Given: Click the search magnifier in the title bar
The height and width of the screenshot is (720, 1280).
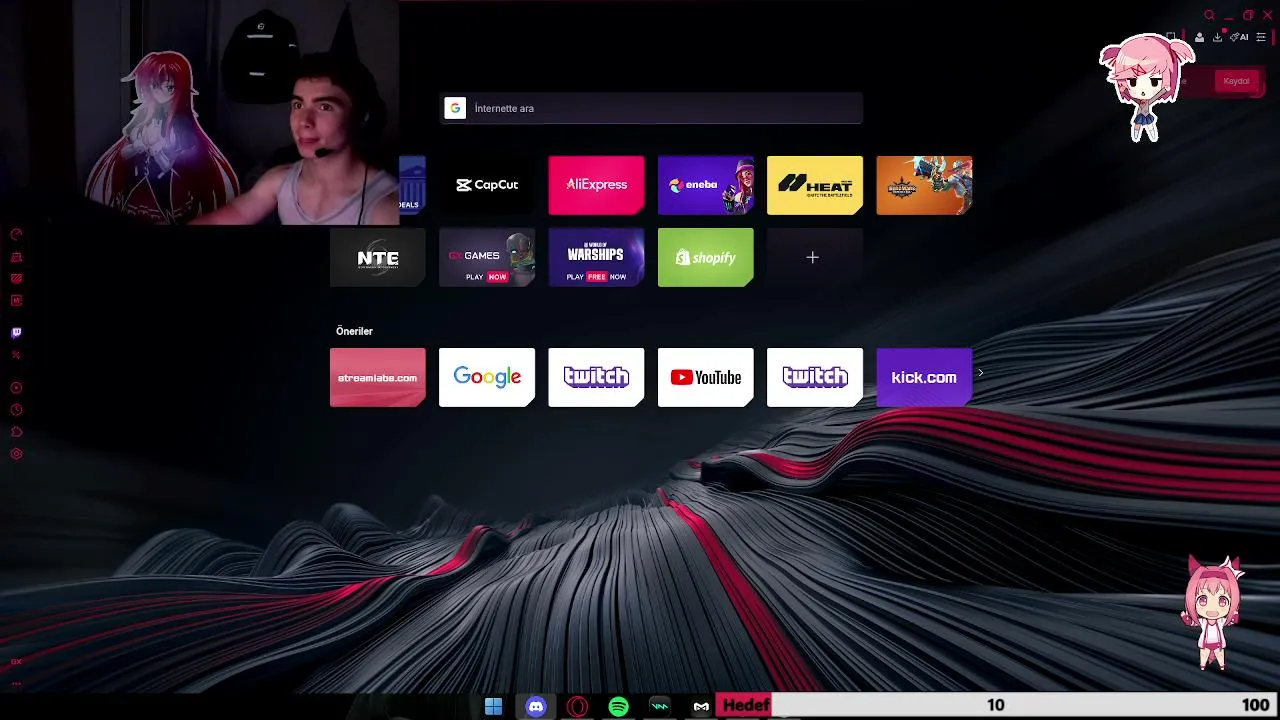Looking at the screenshot, I should click(1209, 15).
